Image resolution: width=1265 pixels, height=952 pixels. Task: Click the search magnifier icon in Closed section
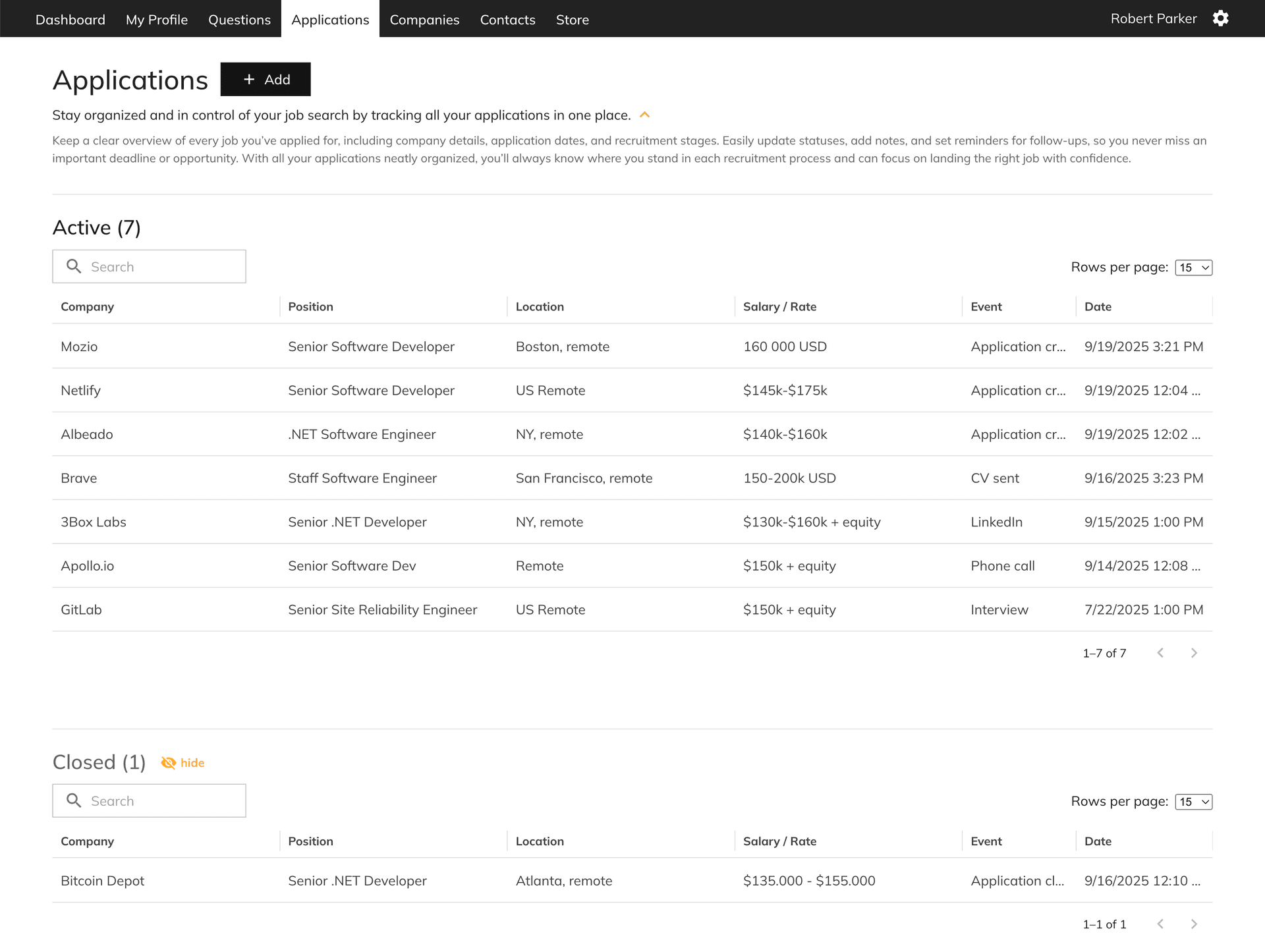tap(74, 800)
